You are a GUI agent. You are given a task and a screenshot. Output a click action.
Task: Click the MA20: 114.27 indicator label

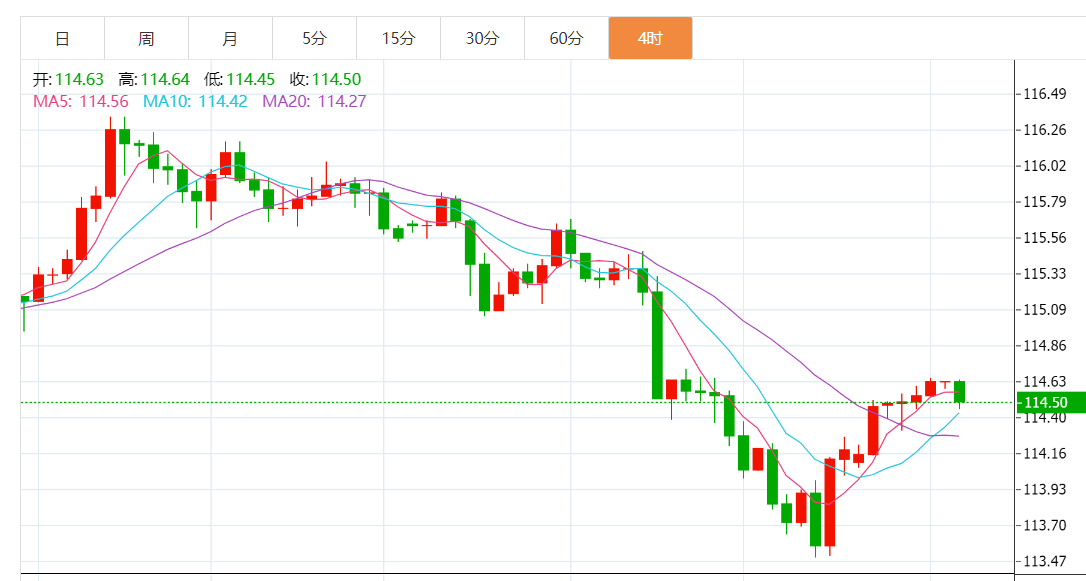coord(314,101)
